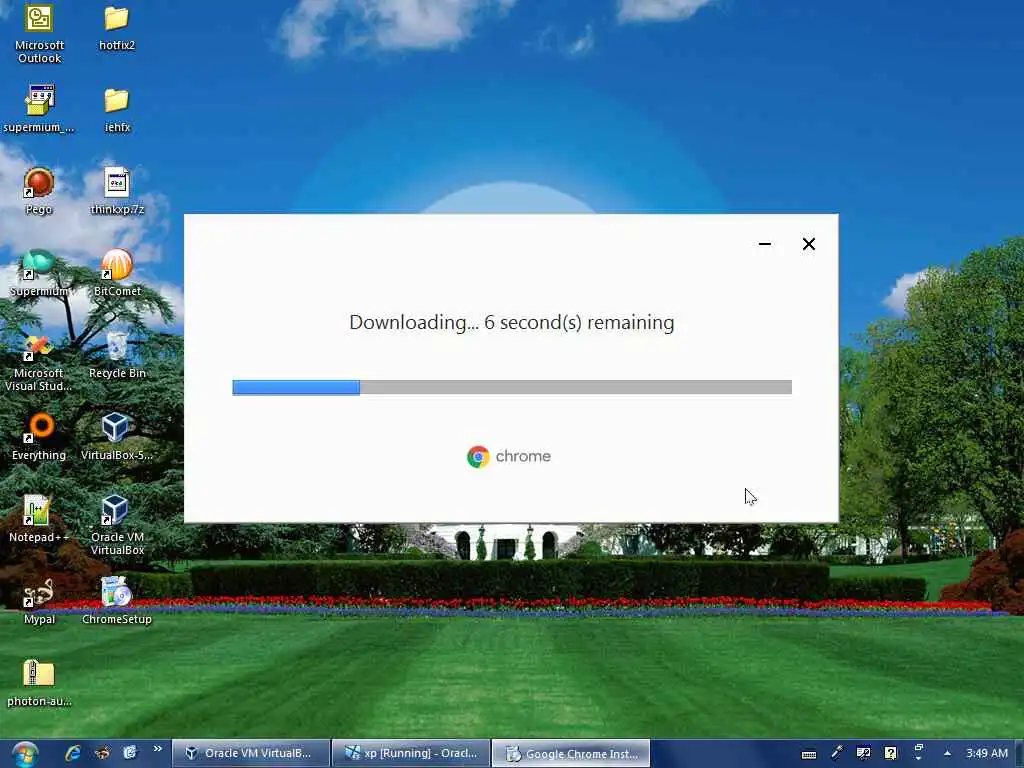The height and width of the screenshot is (768, 1024).
Task: Select the Pego shortcut icon
Action: pos(39,191)
